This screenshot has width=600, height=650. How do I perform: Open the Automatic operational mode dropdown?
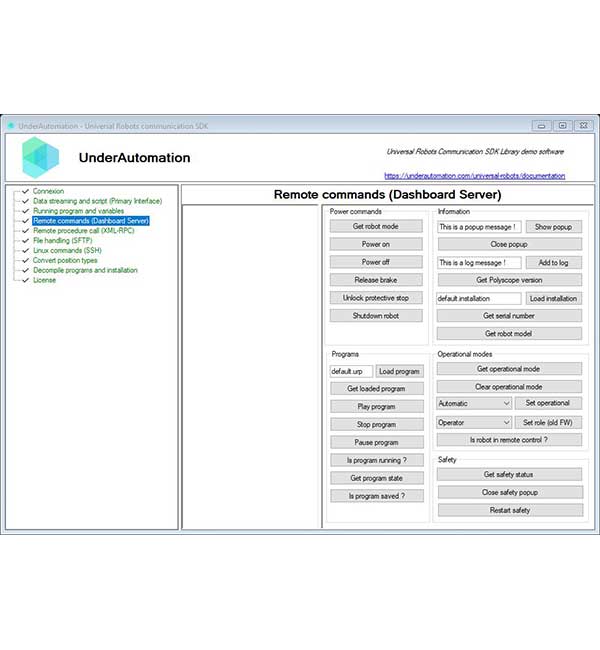474,403
